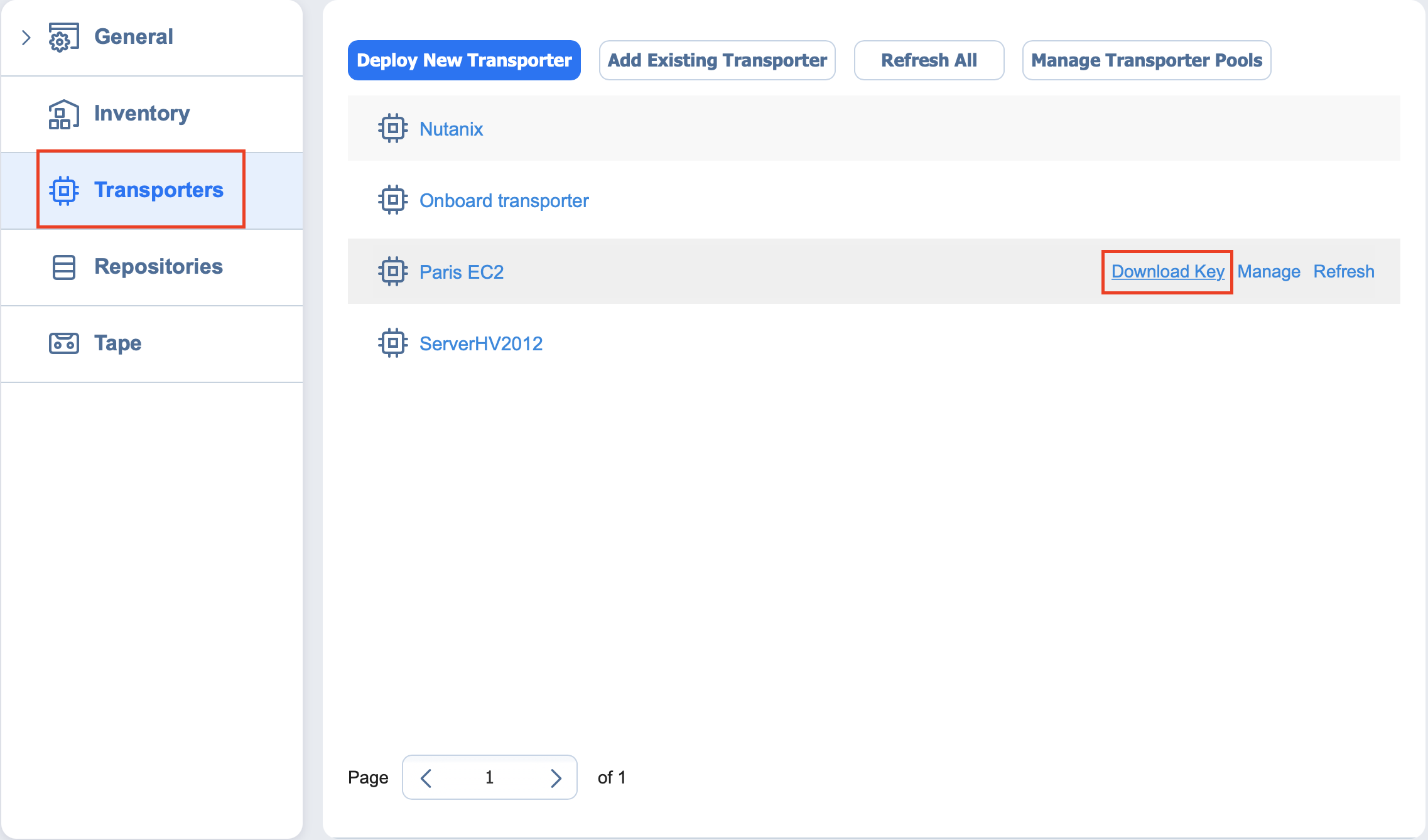Switch to the Tape section

(117, 343)
